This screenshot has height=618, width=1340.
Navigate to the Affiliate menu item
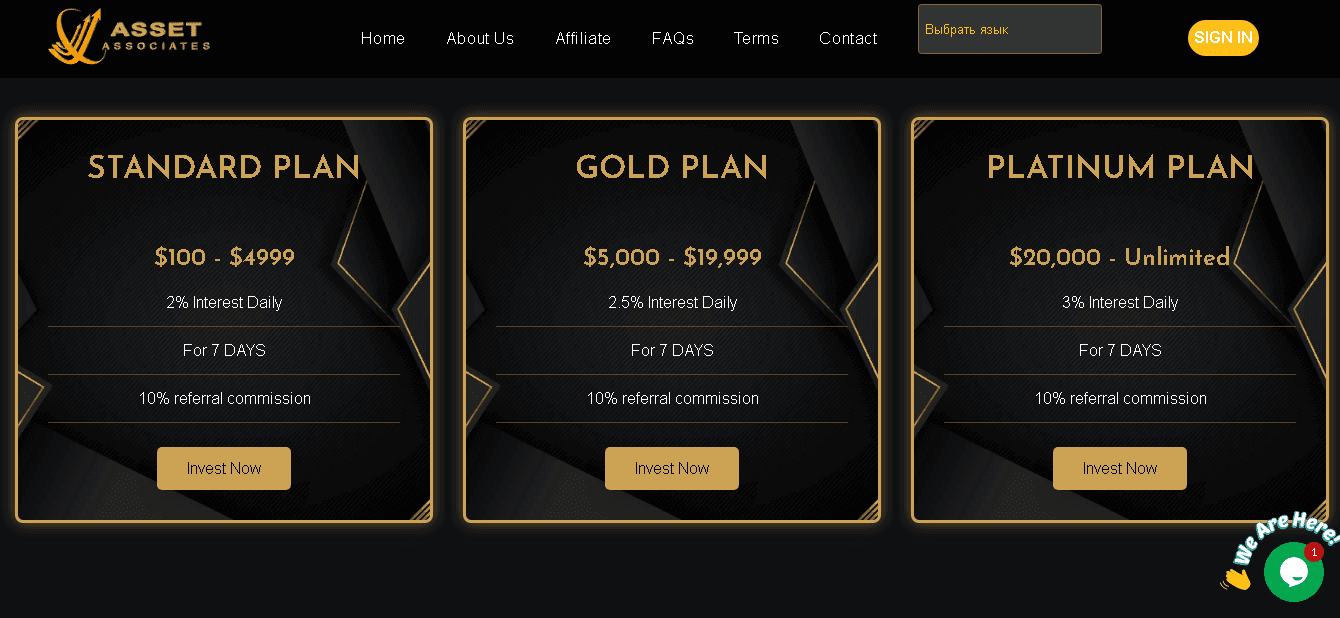(x=583, y=38)
